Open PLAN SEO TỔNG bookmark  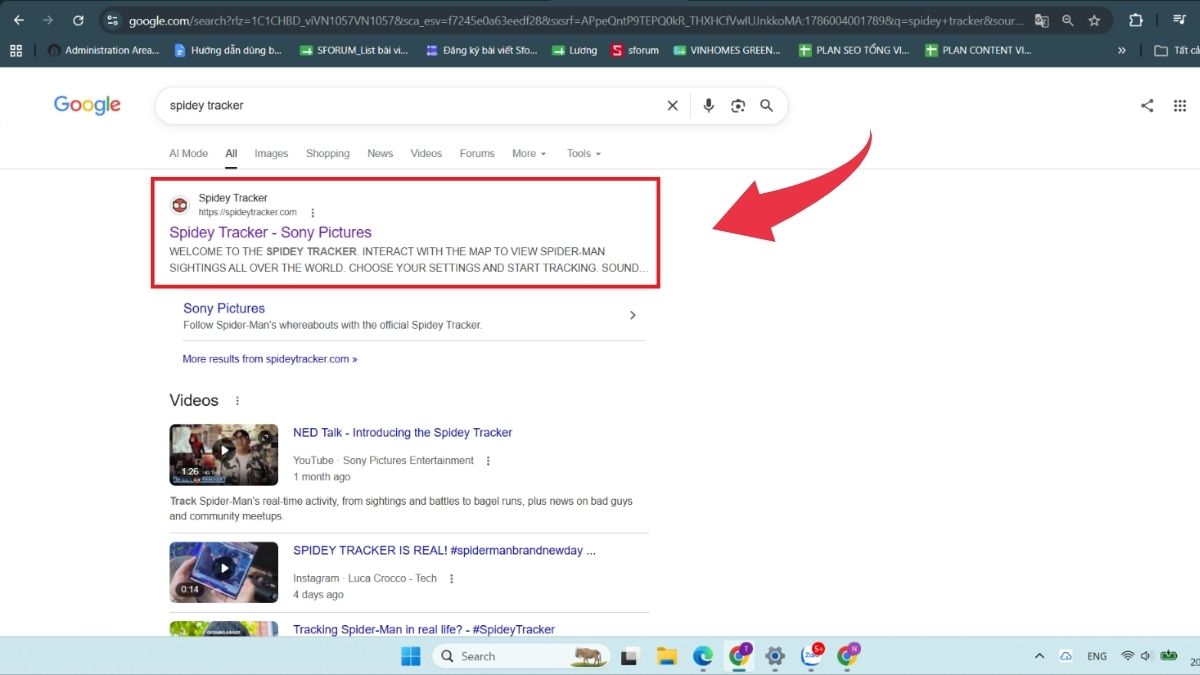853,50
